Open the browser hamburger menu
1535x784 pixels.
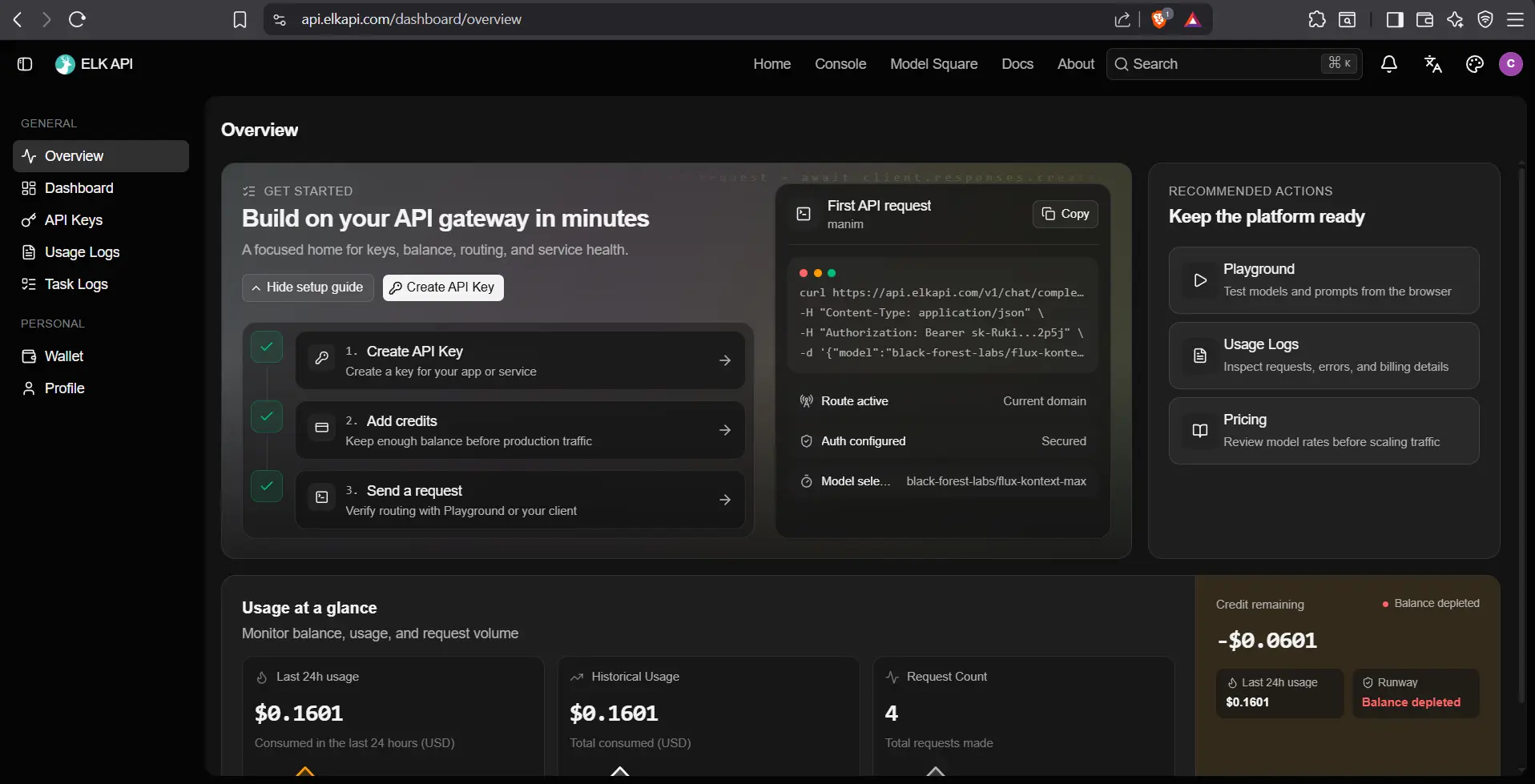[x=1516, y=19]
